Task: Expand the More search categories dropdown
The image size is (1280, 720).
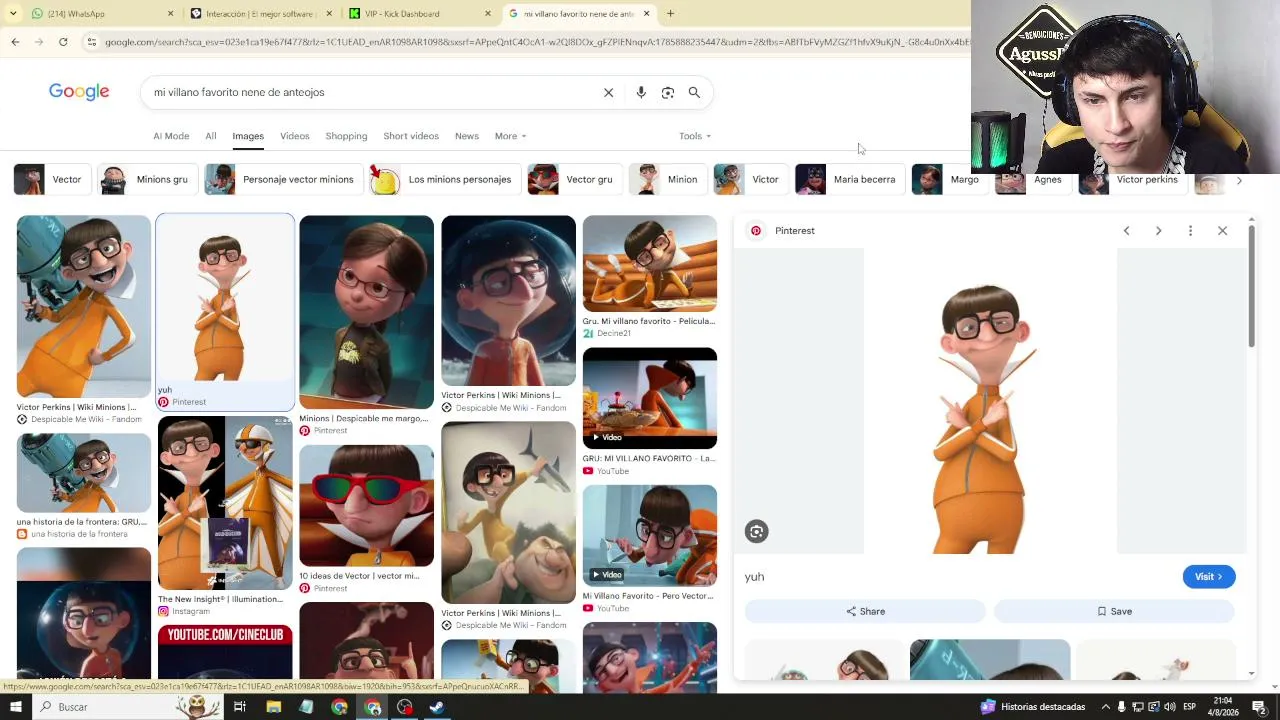Action: (x=510, y=136)
